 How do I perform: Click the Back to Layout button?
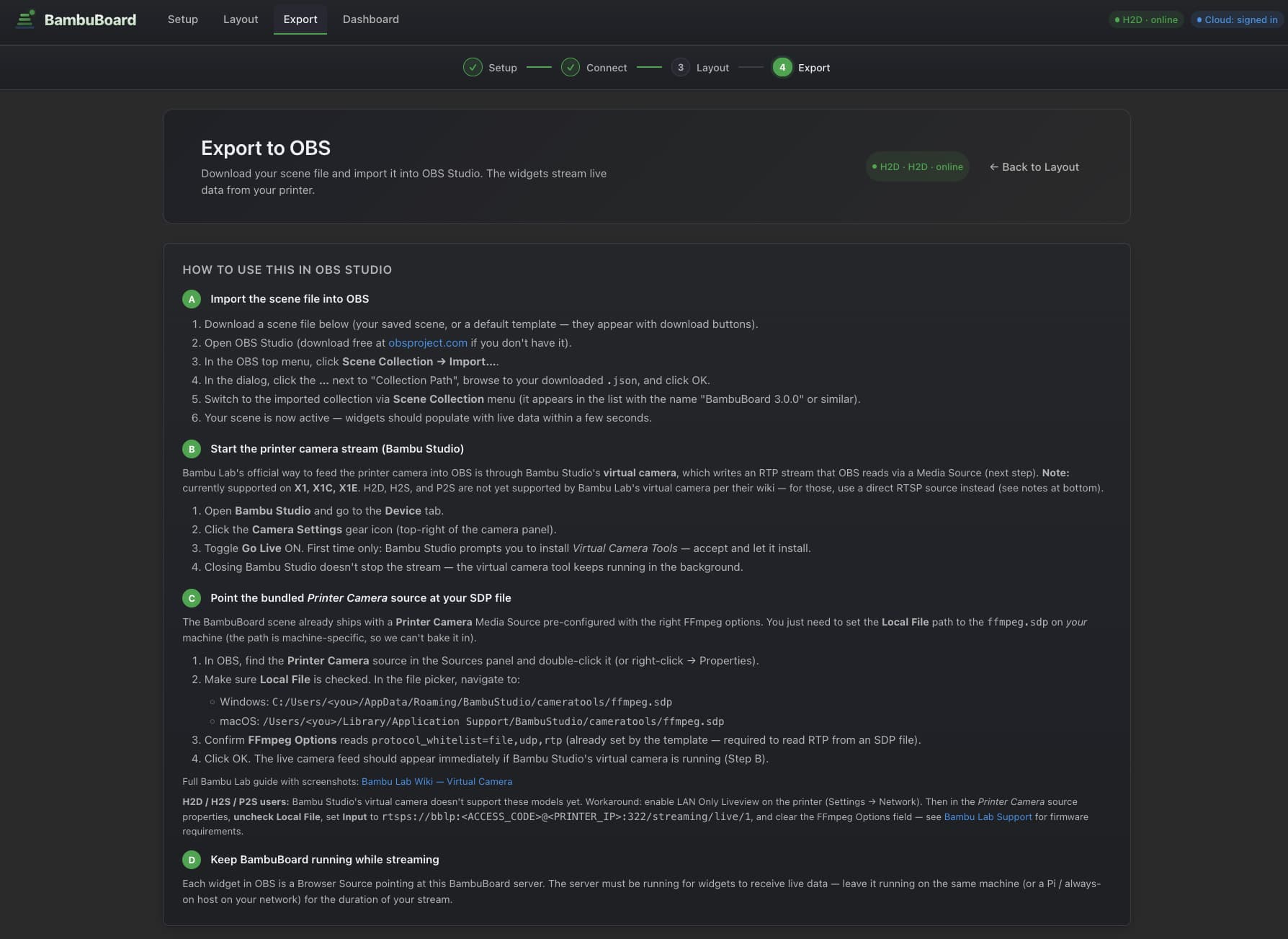tap(1034, 166)
